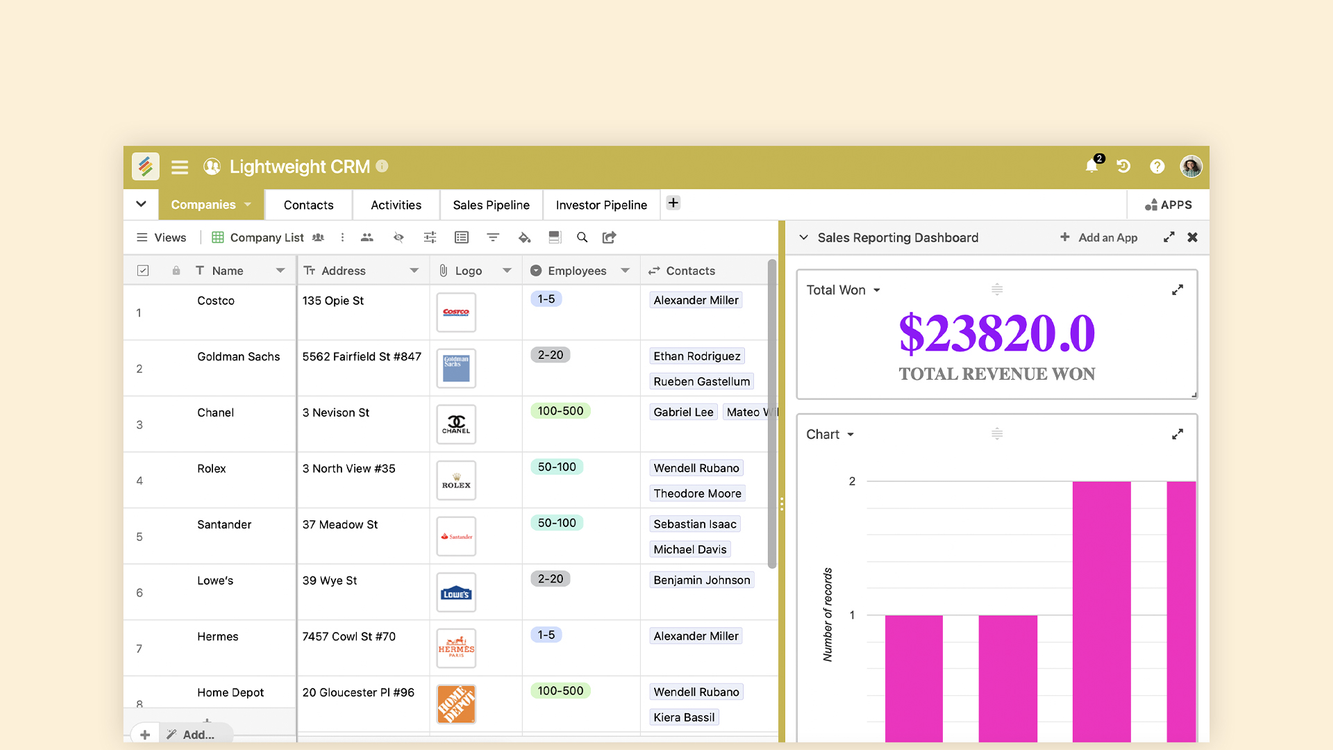Screen dimensions: 1333x750
Task: Open the Chart block dropdown
Action: [x=851, y=435]
